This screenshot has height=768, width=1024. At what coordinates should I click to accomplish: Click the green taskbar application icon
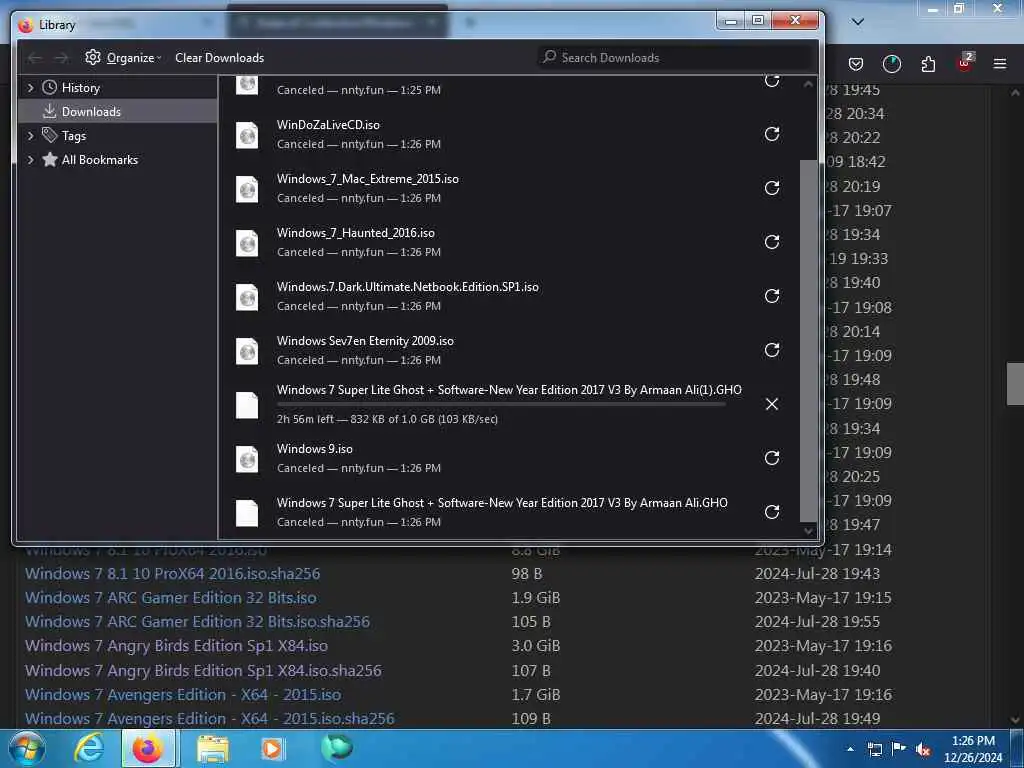click(336, 748)
